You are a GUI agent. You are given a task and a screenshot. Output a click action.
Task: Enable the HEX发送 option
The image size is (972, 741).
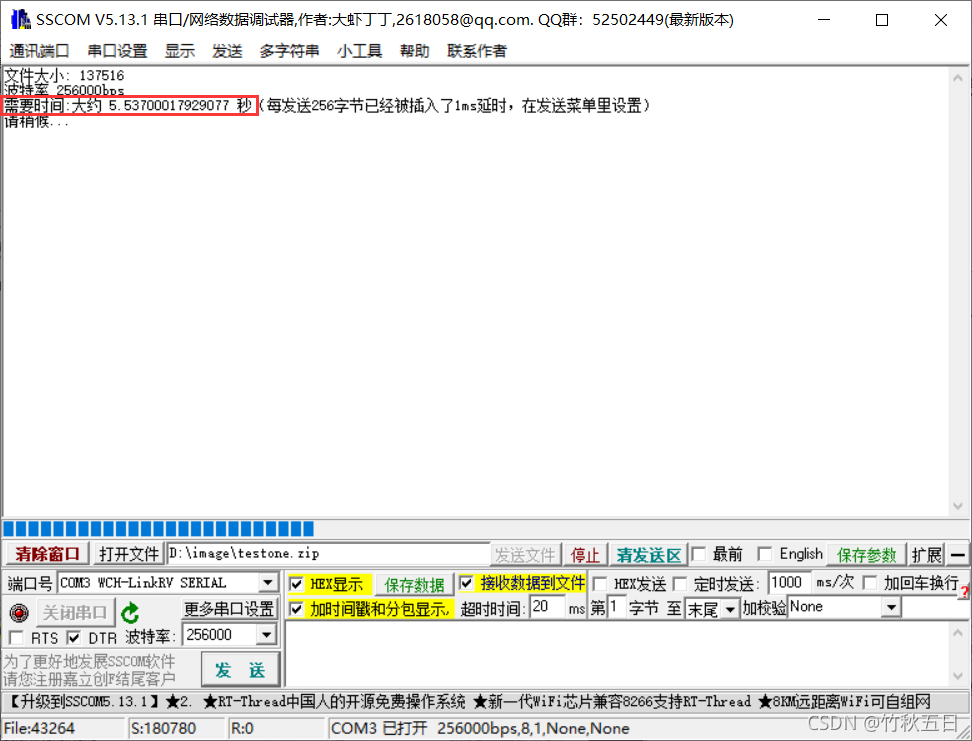pos(599,584)
